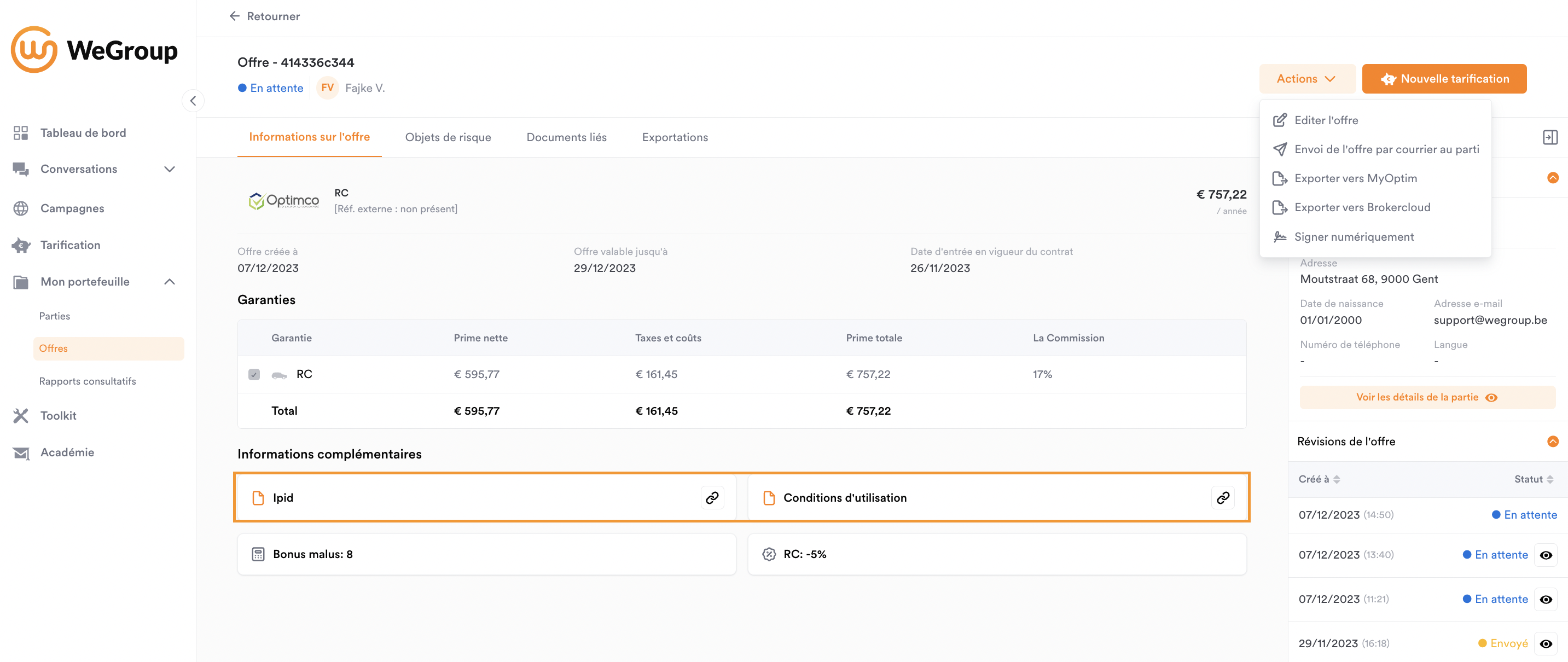Screen dimensions: 1568x662
Task: Open the Campagnes section
Action: coord(72,208)
